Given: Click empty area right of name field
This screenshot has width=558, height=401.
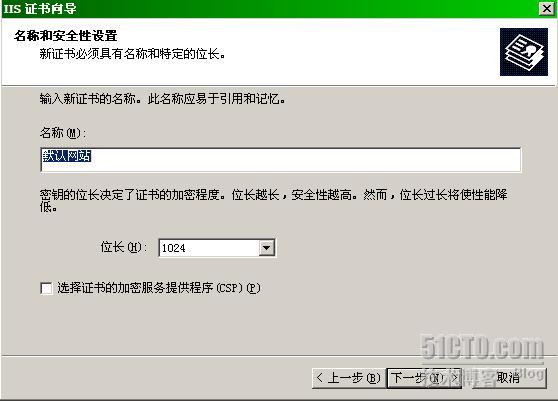Looking at the screenshot, I should (539, 159).
